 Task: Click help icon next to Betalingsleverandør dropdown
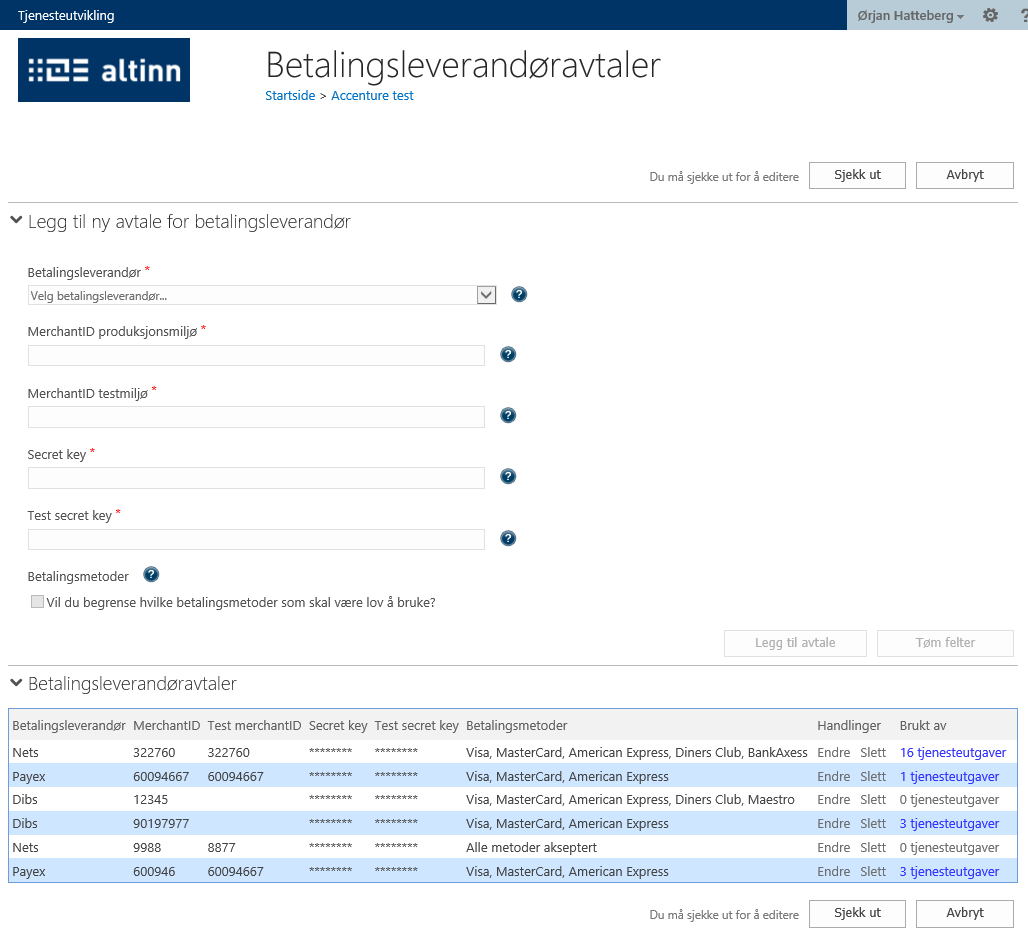pos(519,294)
